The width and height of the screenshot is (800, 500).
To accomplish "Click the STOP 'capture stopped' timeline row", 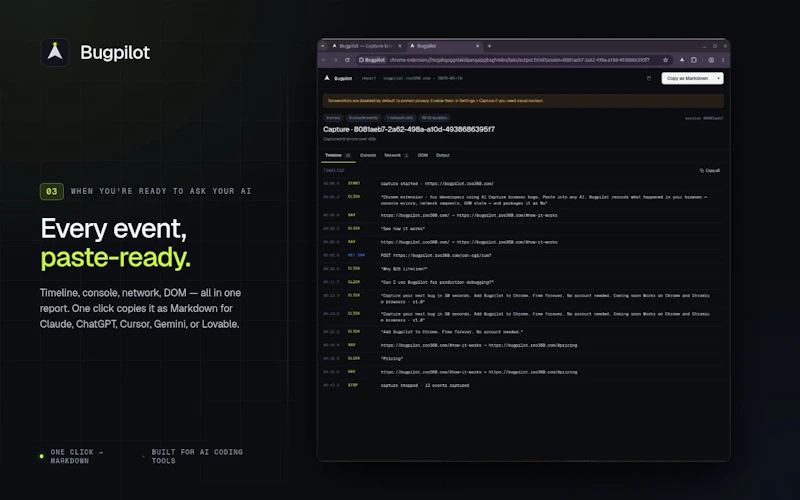I will [x=523, y=385].
